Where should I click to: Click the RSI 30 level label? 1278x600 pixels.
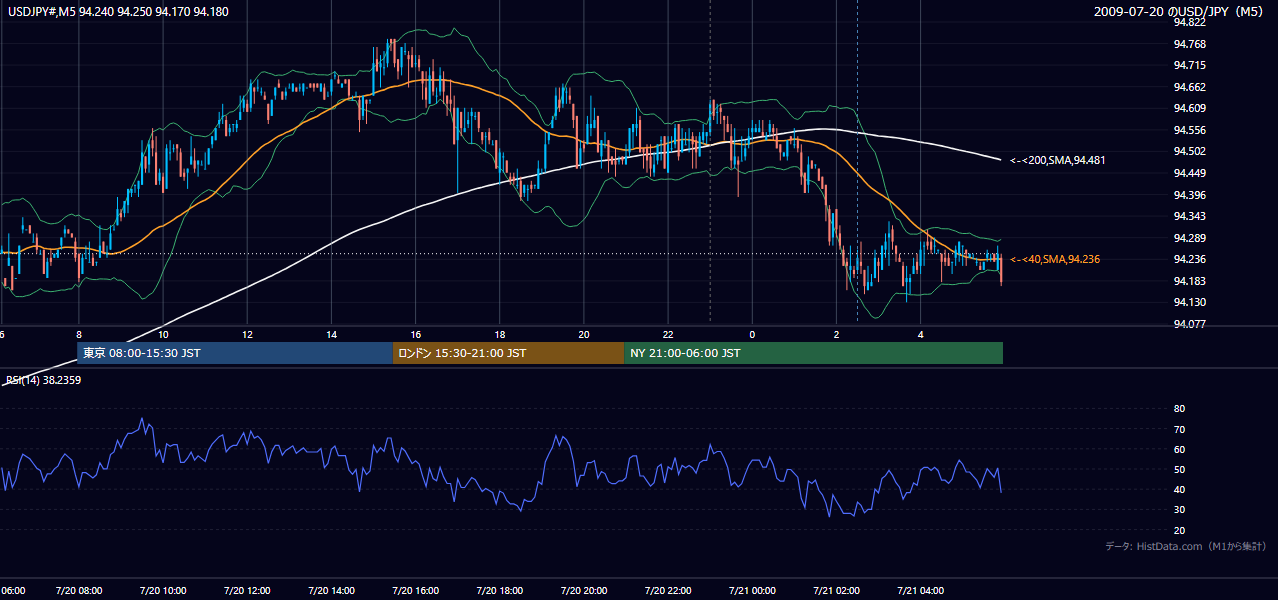[x=1179, y=510]
